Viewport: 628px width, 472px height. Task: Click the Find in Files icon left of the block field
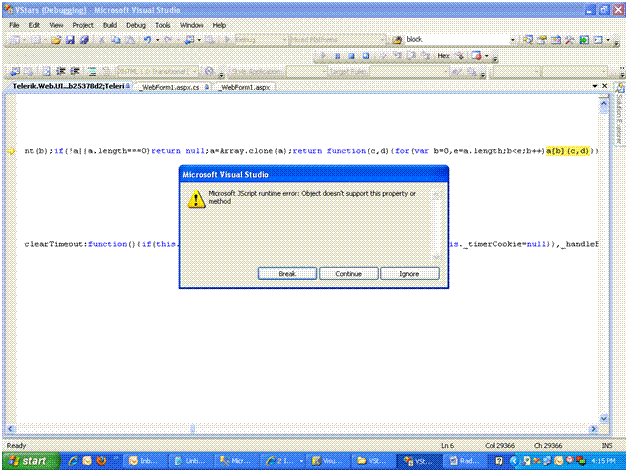pos(397,40)
